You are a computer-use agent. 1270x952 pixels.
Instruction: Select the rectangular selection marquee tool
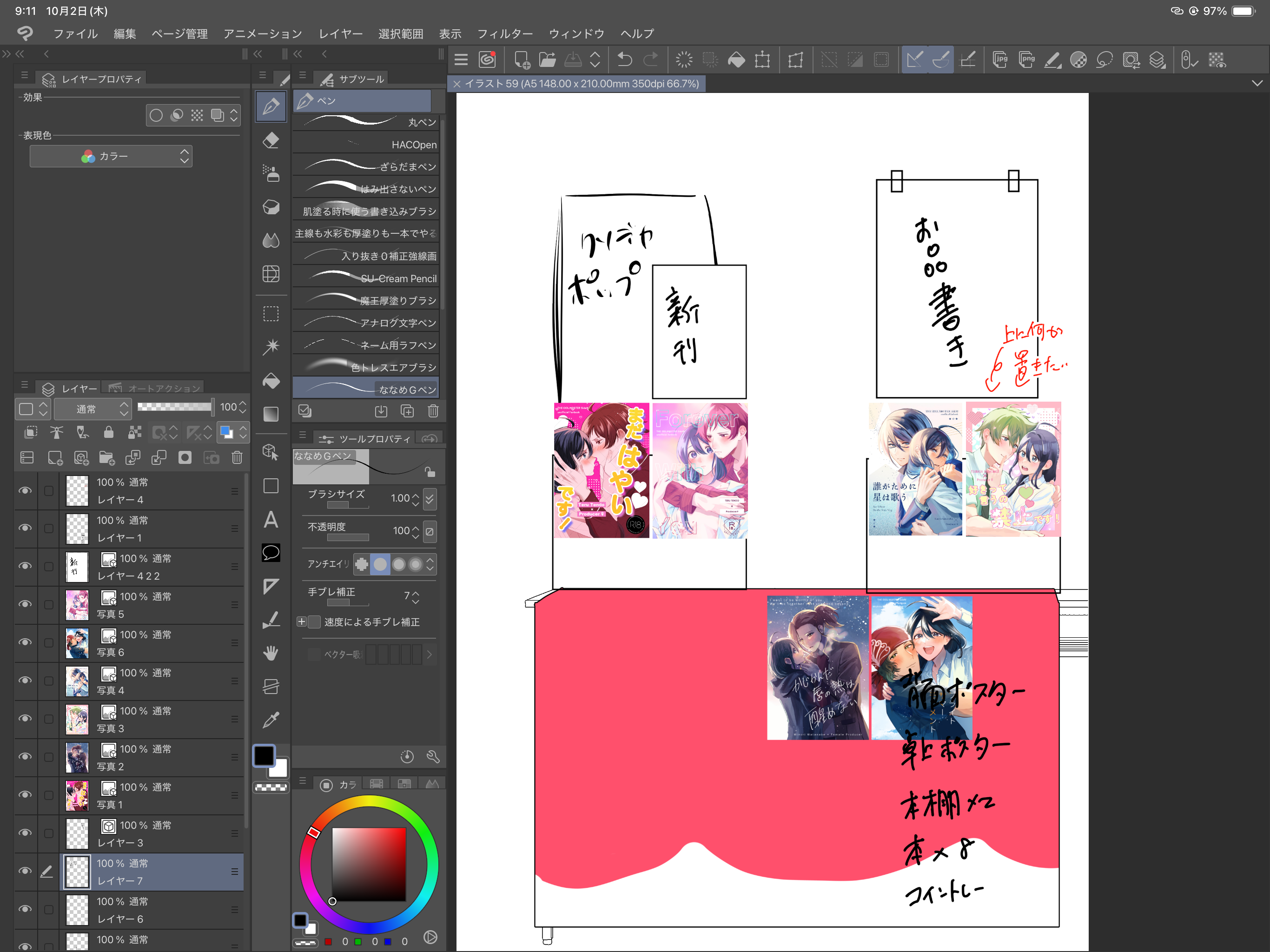(271, 314)
